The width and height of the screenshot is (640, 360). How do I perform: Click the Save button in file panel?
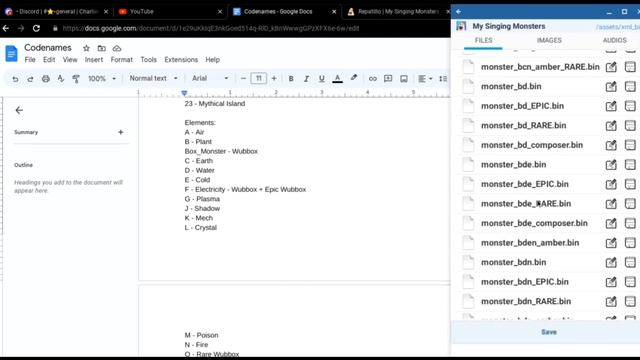[549, 332]
